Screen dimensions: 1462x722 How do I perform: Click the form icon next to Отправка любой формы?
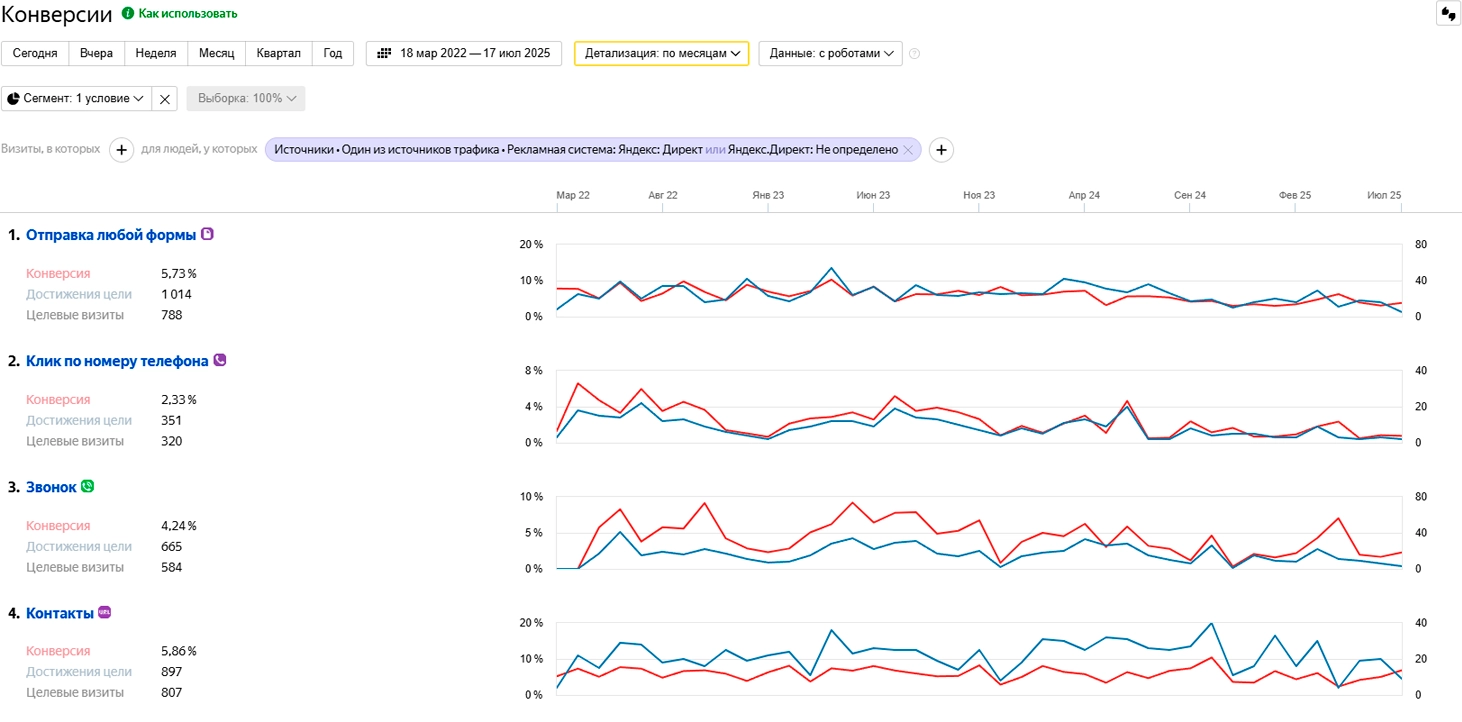tap(208, 234)
